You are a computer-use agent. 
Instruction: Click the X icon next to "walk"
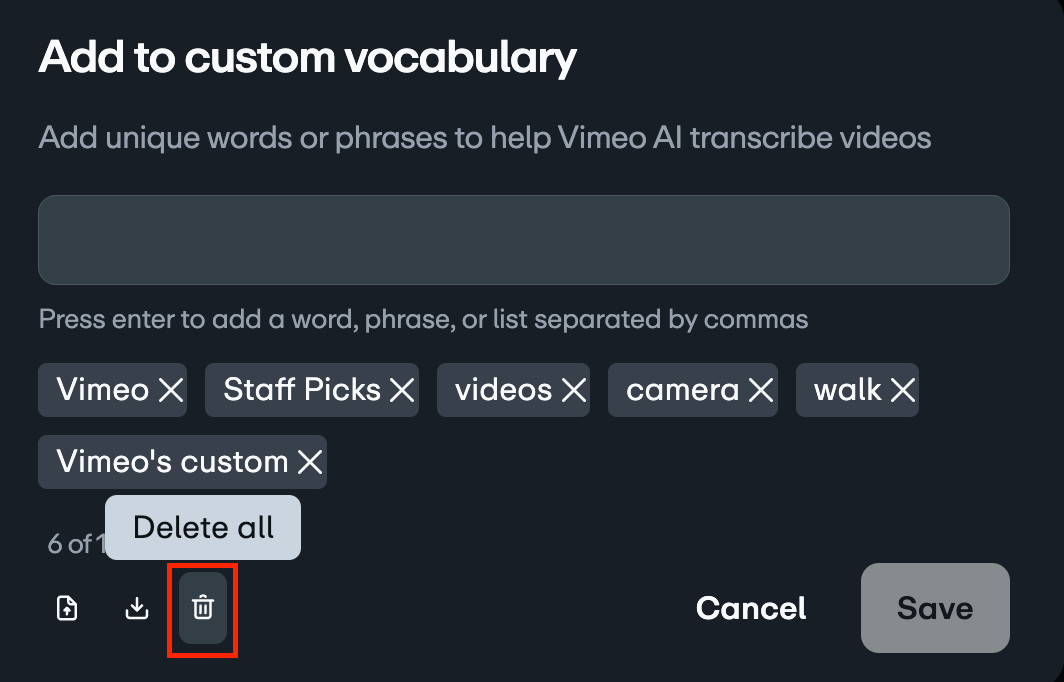[901, 390]
